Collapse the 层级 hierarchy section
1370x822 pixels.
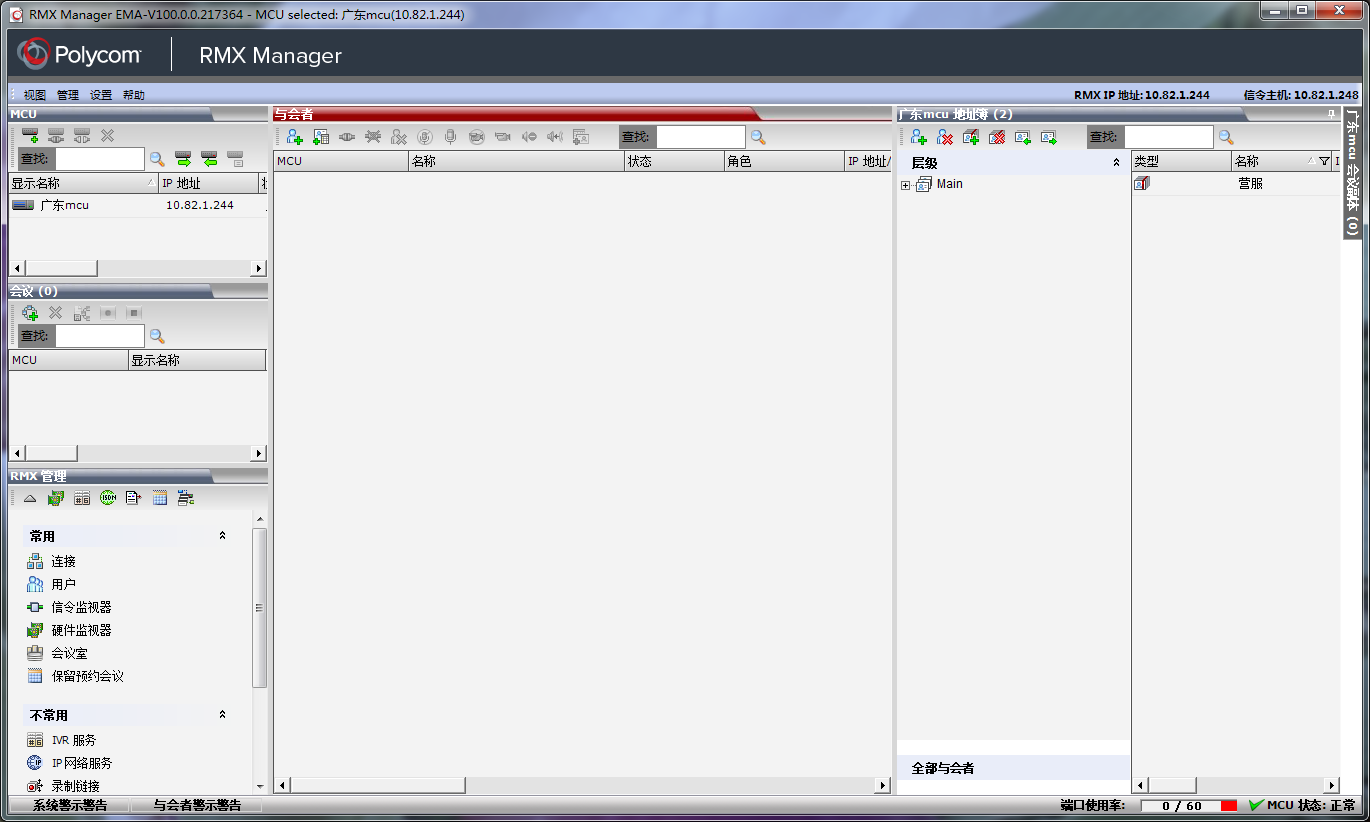1116,162
